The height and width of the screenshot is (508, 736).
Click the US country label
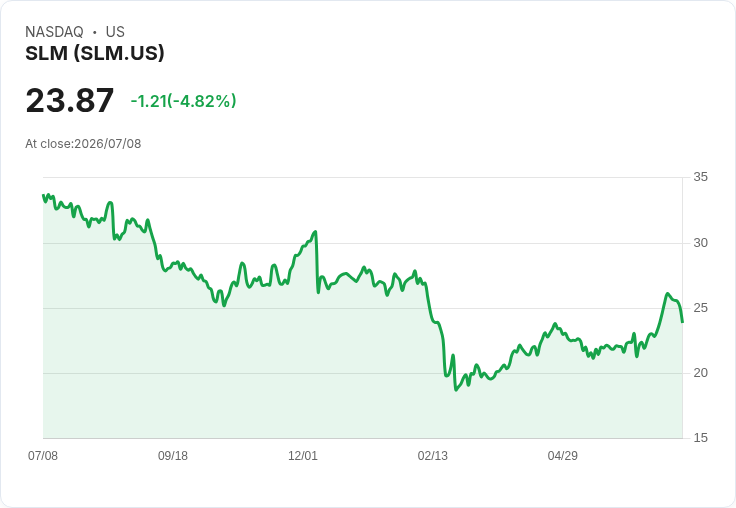click(115, 32)
